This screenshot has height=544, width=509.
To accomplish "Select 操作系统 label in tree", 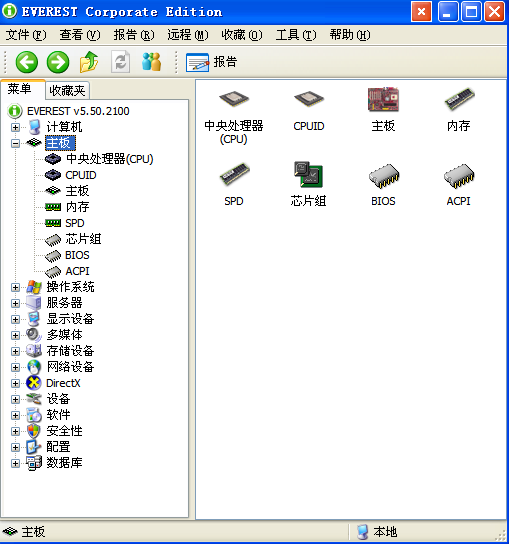I will click(x=70, y=287).
